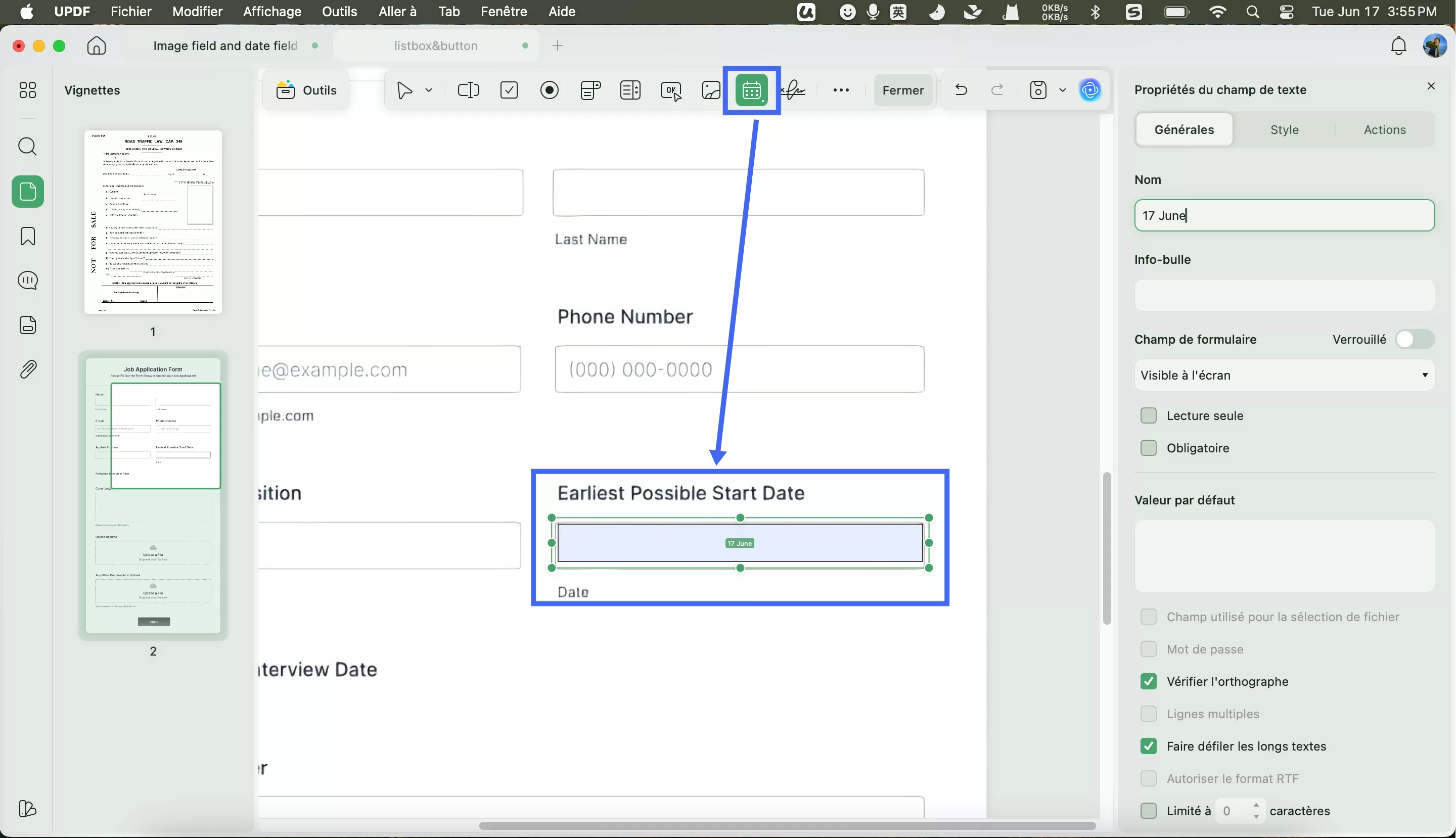Increase the character limit stepper
The width and height of the screenshot is (1456, 838).
click(x=1256, y=805)
